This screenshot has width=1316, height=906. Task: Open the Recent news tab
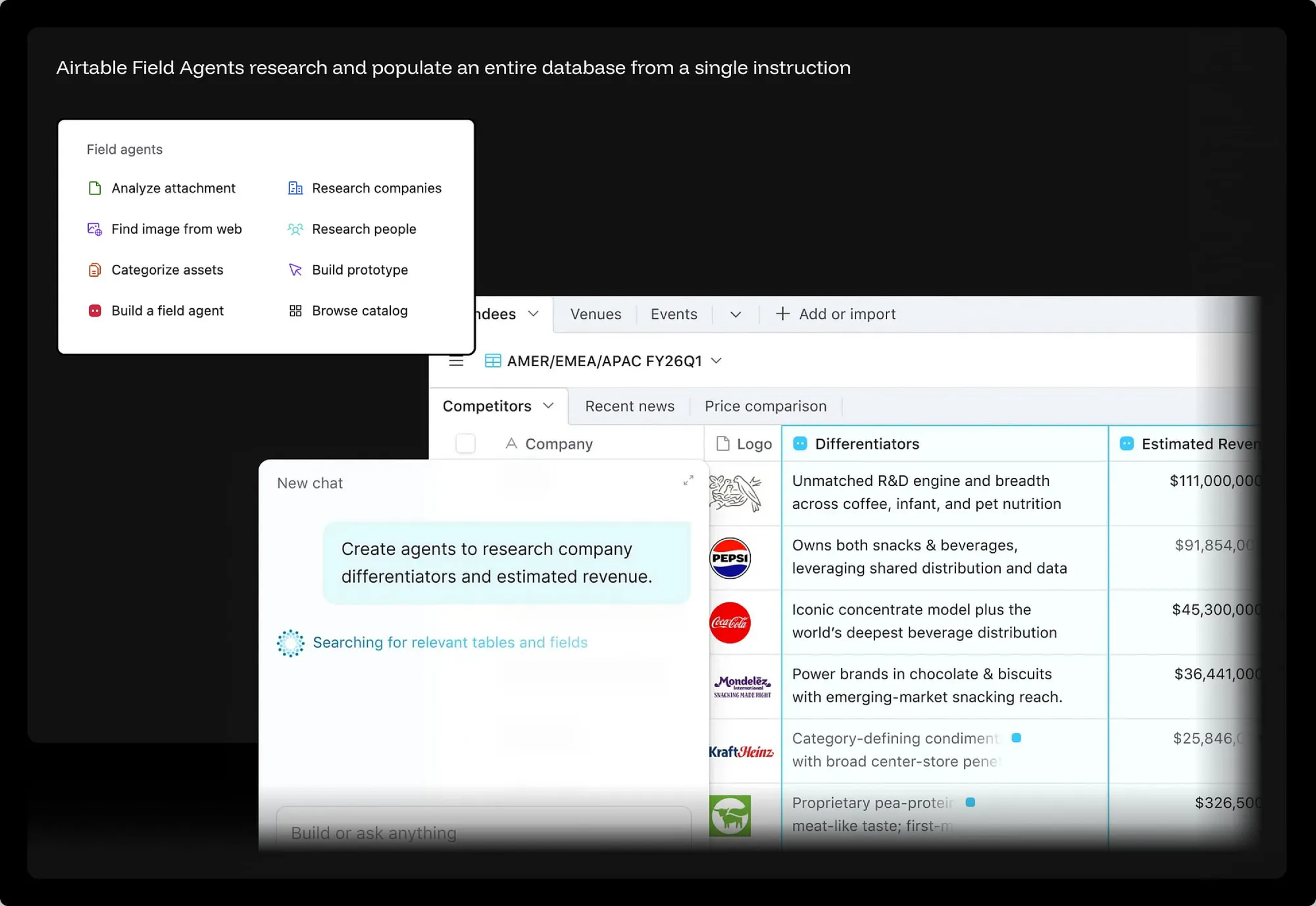(x=630, y=406)
